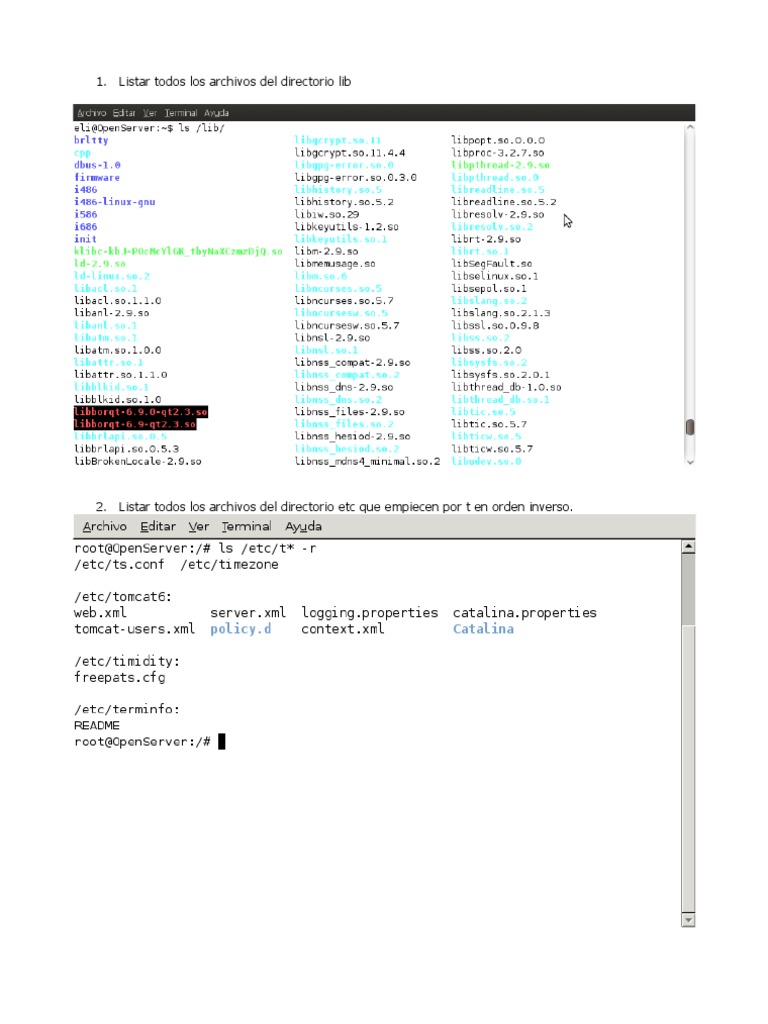
Task: Click 'libattr.so.1.1.0' file name
Action: click(x=120, y=375)
